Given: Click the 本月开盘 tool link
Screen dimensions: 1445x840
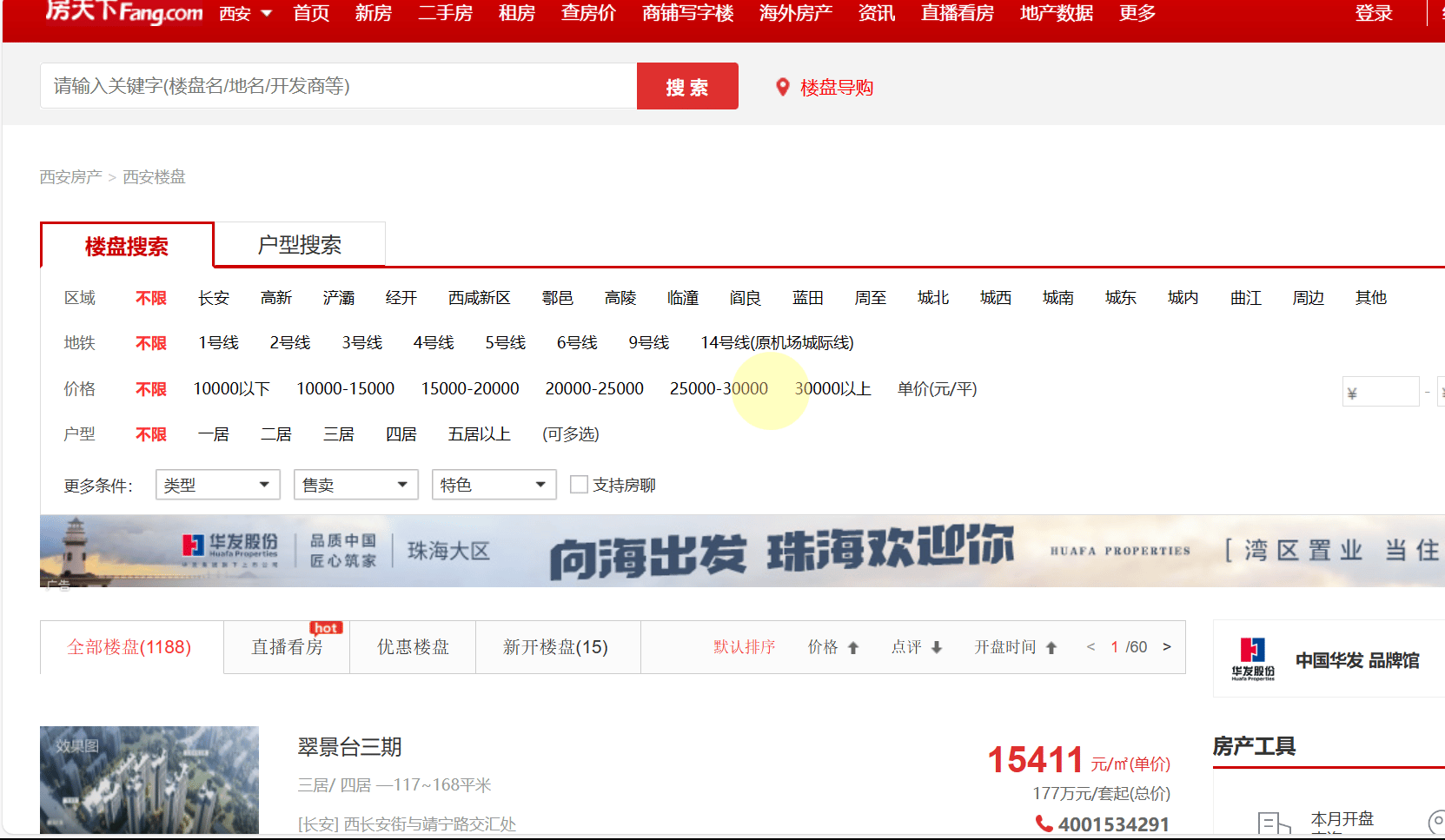Looking at the screenshot, I should pyautogui.click(x=1342, y=819).
